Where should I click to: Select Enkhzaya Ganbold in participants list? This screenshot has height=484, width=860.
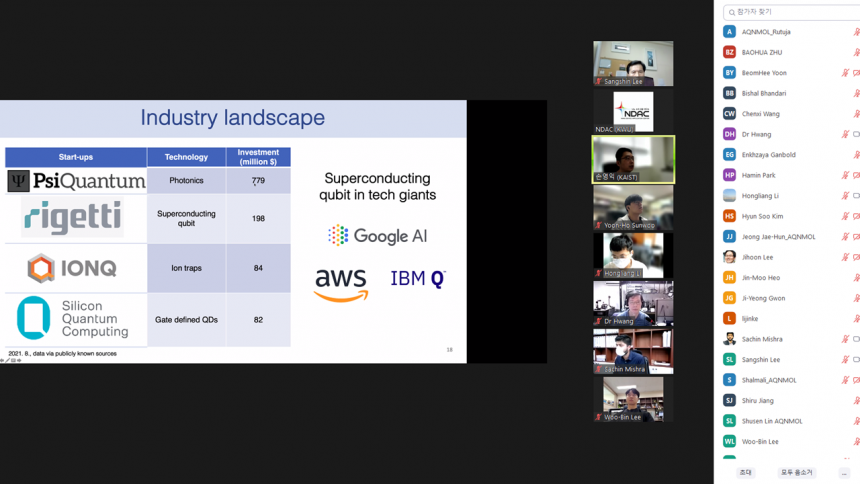click(768, 155)
